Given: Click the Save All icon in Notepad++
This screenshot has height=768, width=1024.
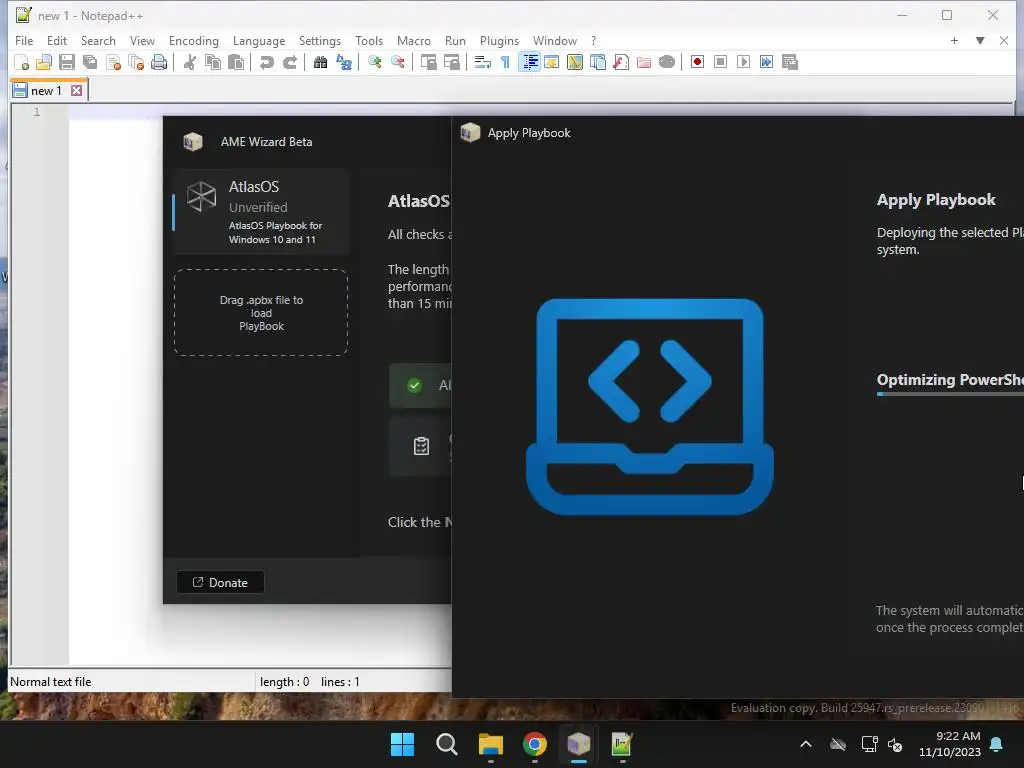Looking at the screenshot, I should (x=89, y=62).
